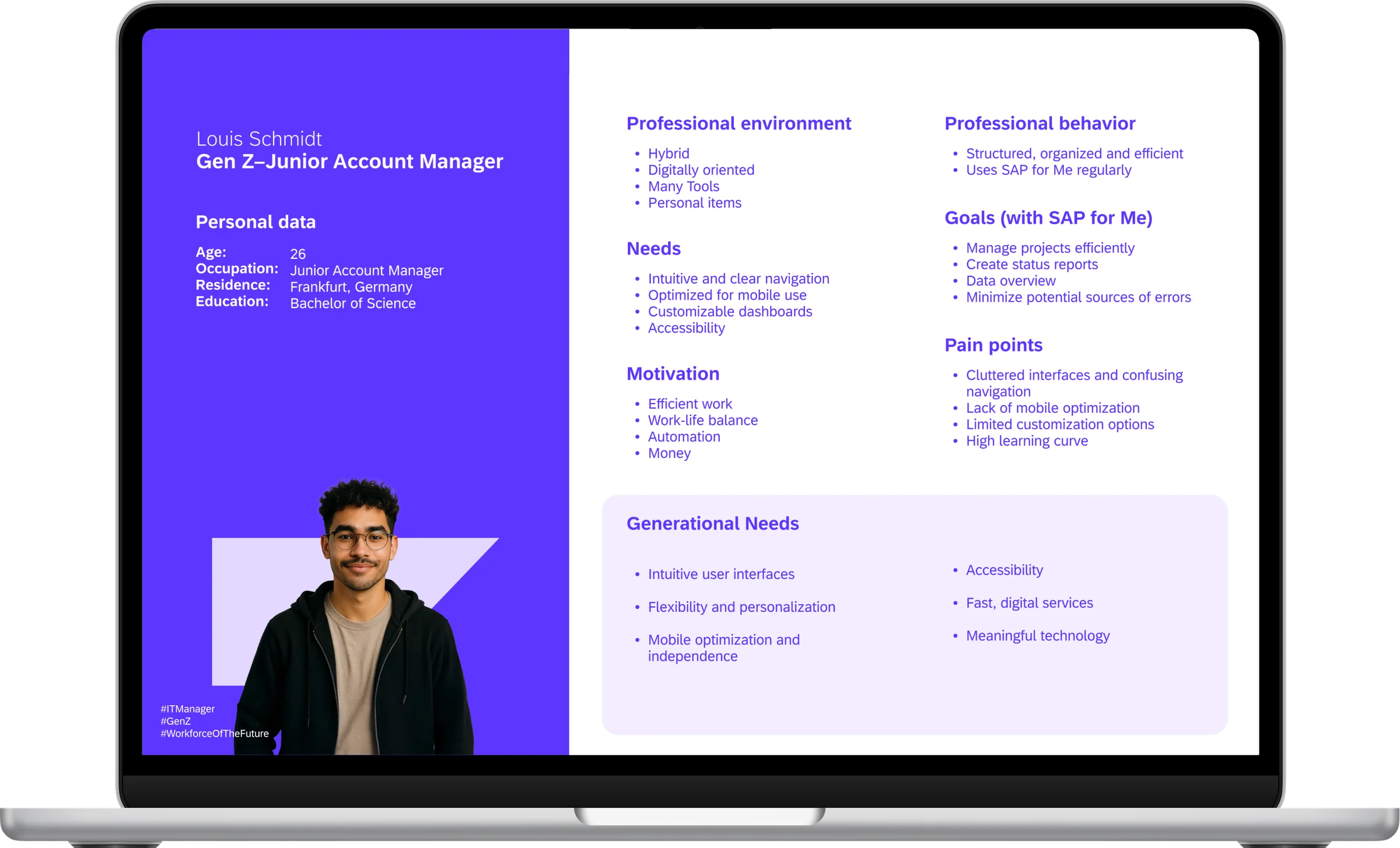
Task: Click 'Lack of mobile optimization' item
Action: [1053, 408]
